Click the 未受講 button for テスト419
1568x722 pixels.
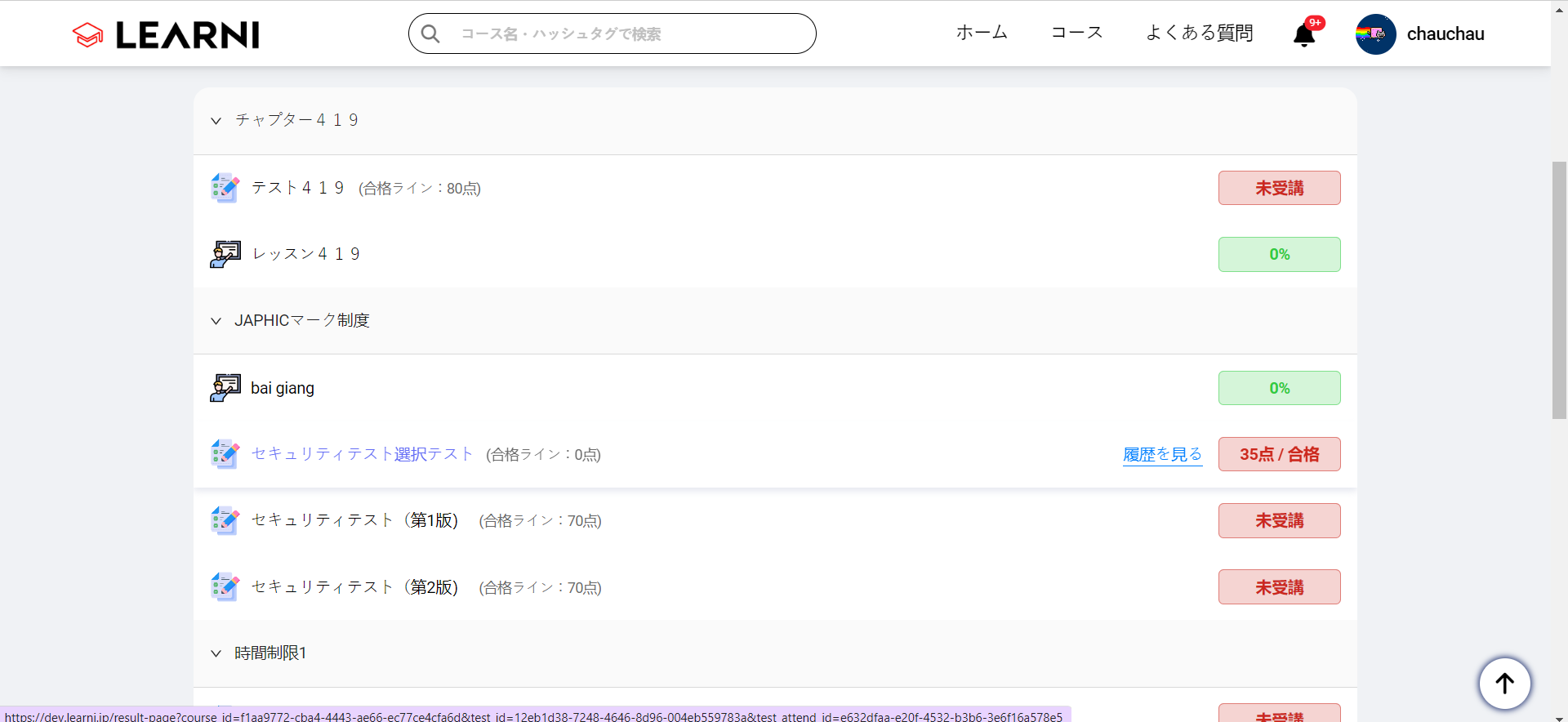coord(1280,188)
